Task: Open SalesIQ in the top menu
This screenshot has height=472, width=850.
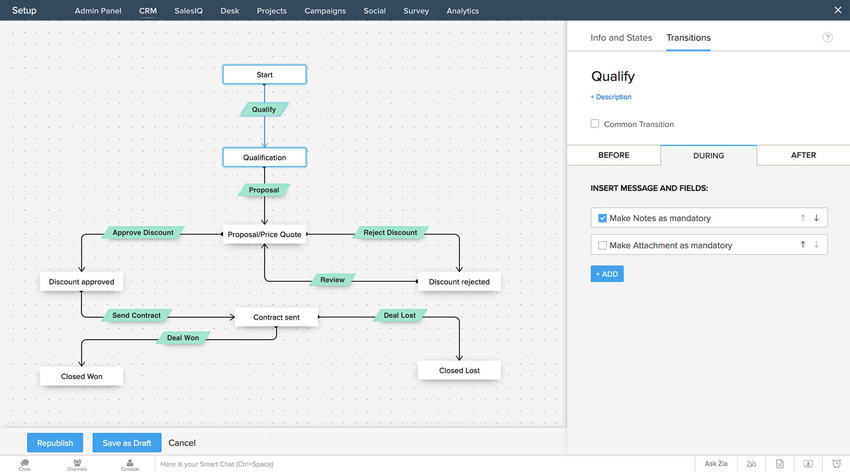Action: tap(188, 11)
